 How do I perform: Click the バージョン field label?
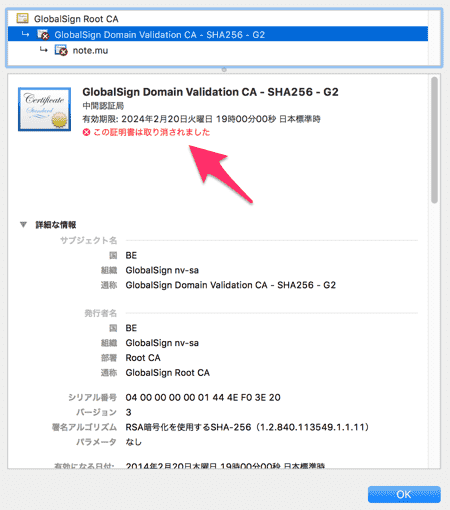click(x=96, y=412)
